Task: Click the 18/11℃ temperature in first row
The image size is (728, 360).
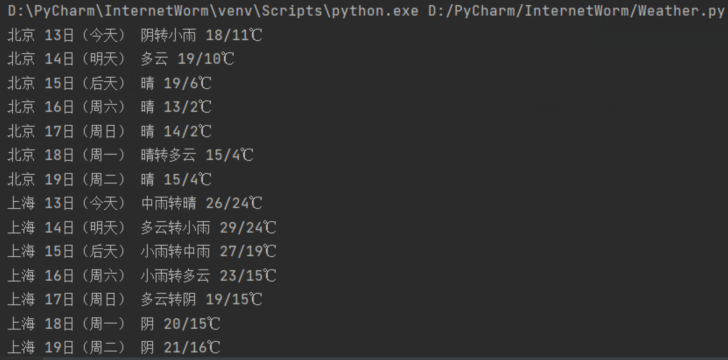Action: 234,35
